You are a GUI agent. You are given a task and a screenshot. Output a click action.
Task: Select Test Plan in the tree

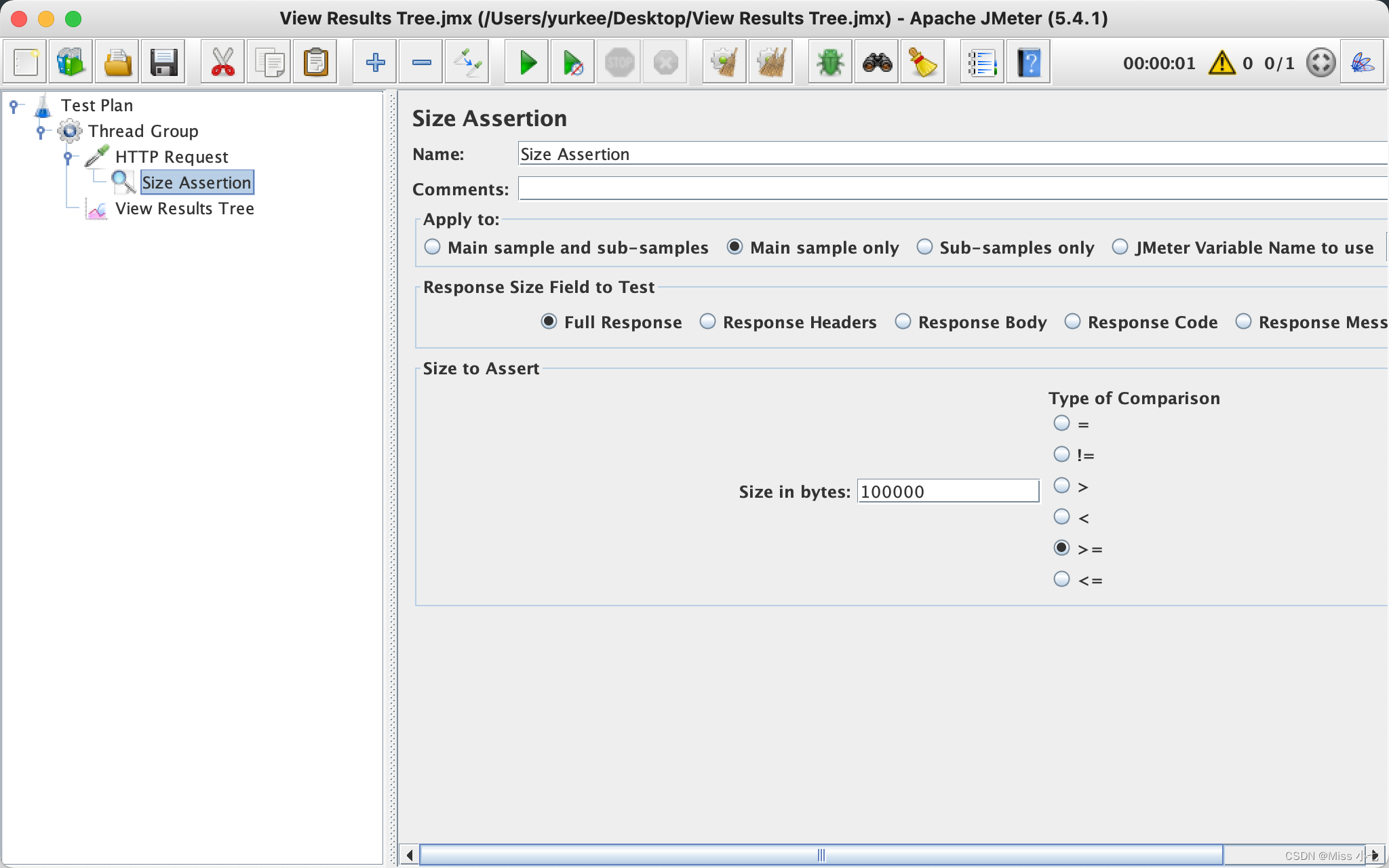(97, 106)
